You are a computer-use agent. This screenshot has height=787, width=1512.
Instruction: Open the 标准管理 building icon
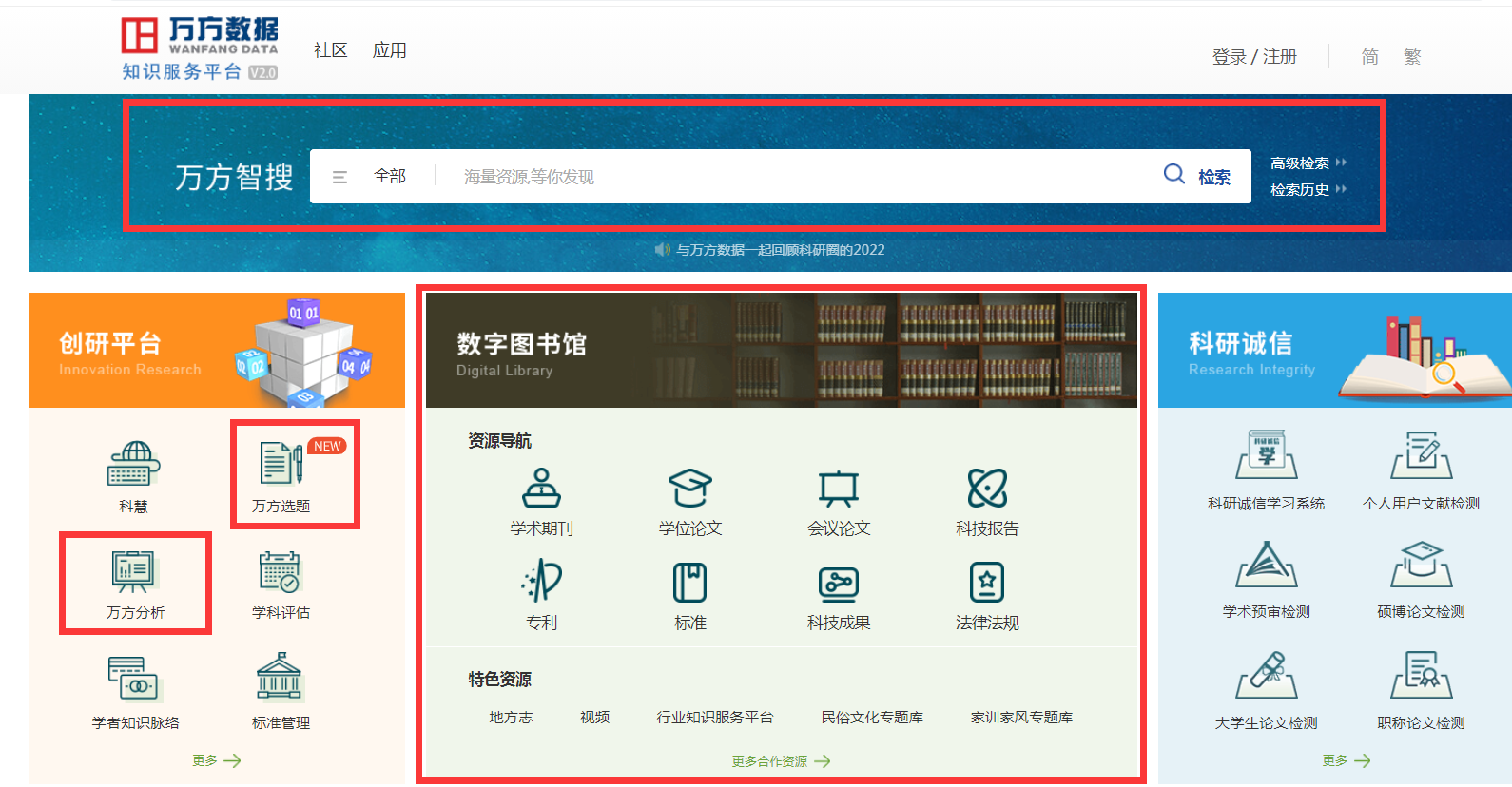point(280,677)
